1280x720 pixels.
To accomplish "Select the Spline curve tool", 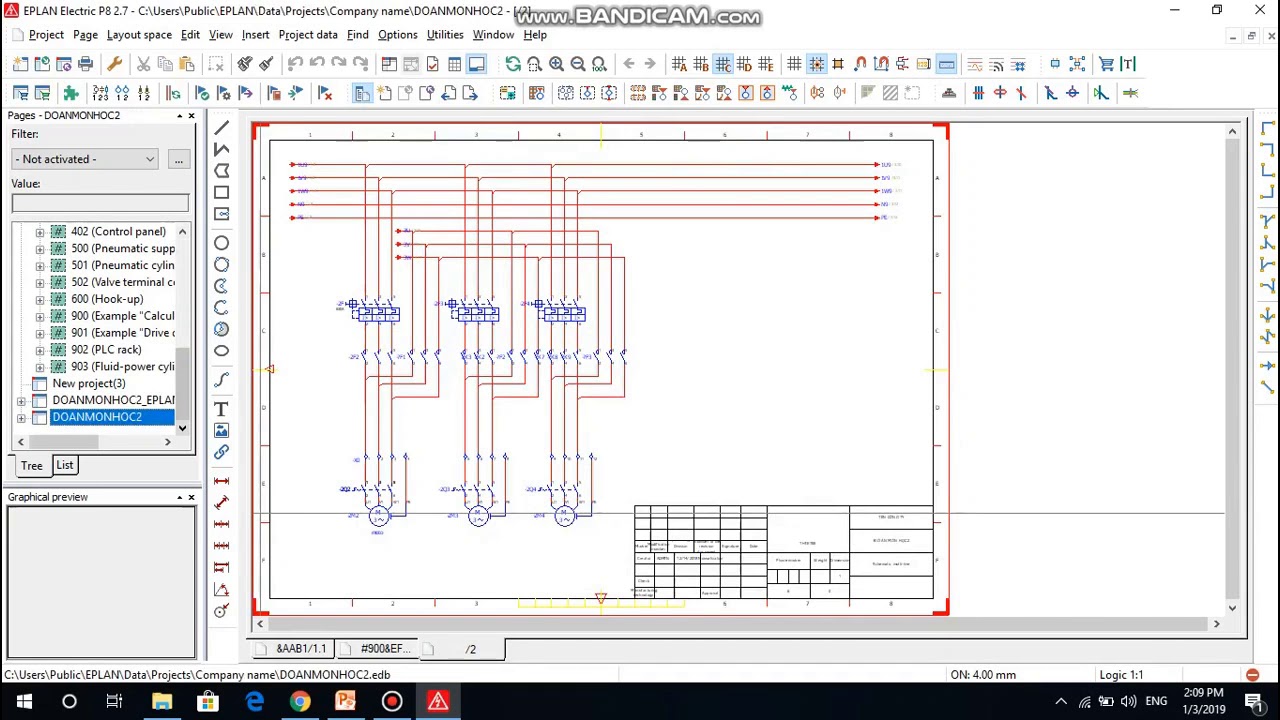I will [222, 379].
